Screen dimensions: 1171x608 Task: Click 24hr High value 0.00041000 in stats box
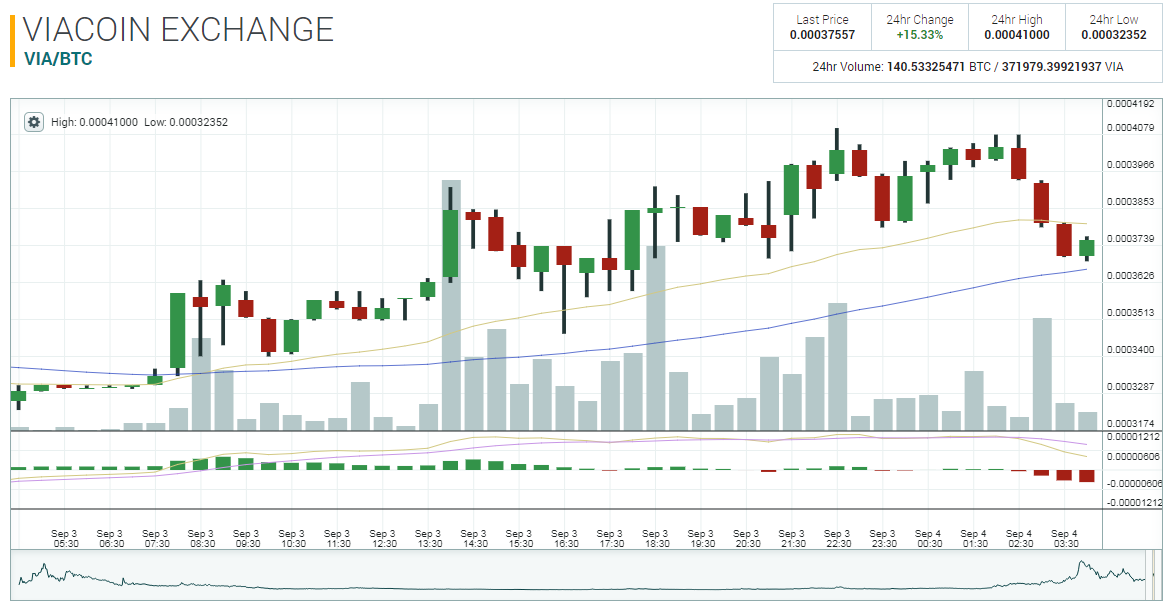point(1016,35)
